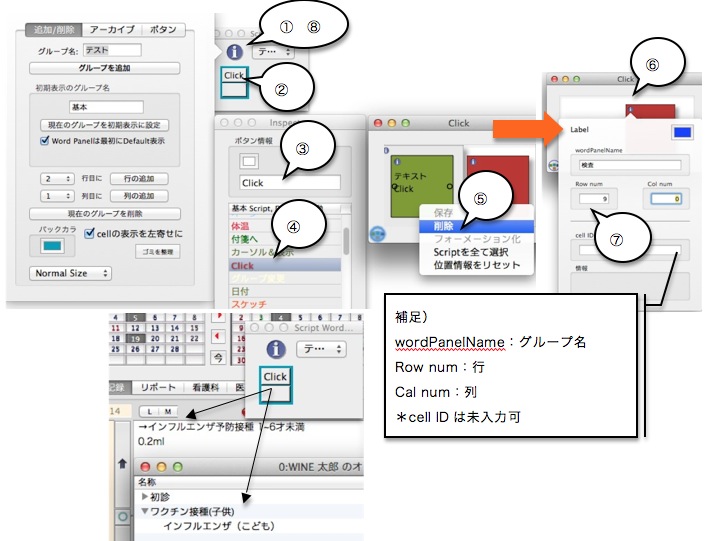Viewport: 712px width, 541px height.
Task: Click the info icon in lower Script Word panel
Action: pos(275,349)
